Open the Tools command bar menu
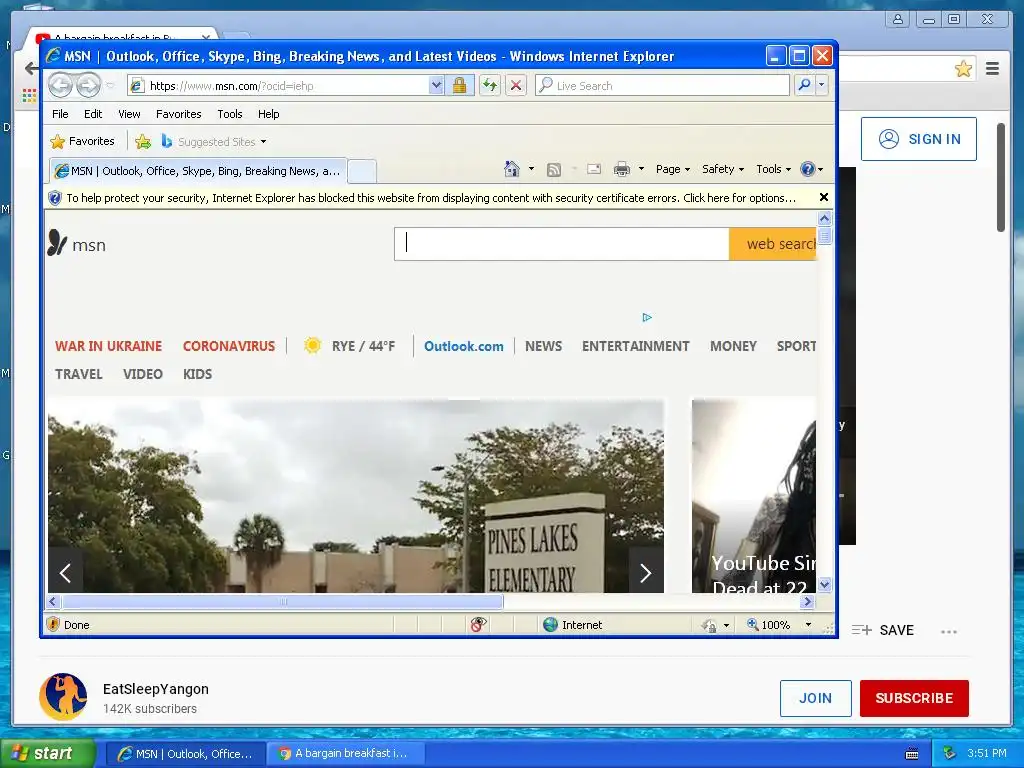 [x=773, y=169]
